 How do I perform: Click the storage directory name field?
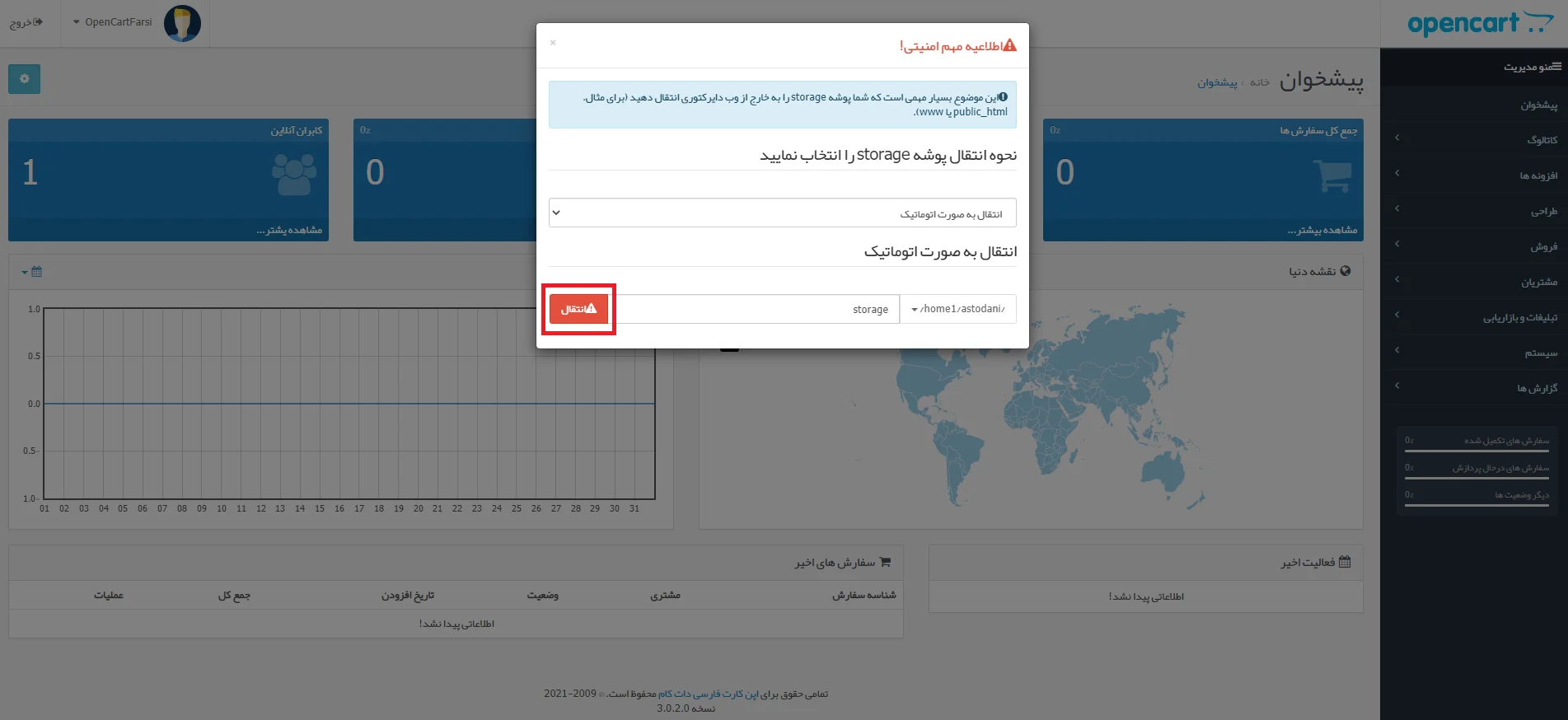(754, 309)
